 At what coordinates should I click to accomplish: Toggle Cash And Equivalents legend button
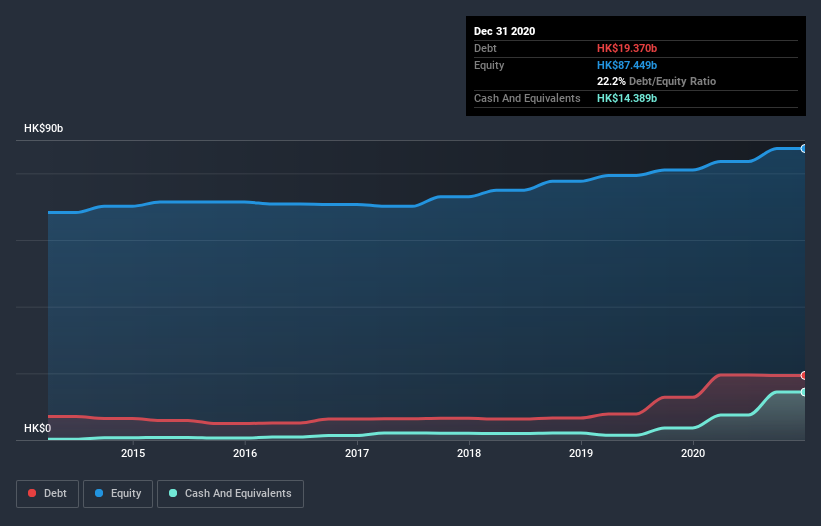click(x=230, y=494)
